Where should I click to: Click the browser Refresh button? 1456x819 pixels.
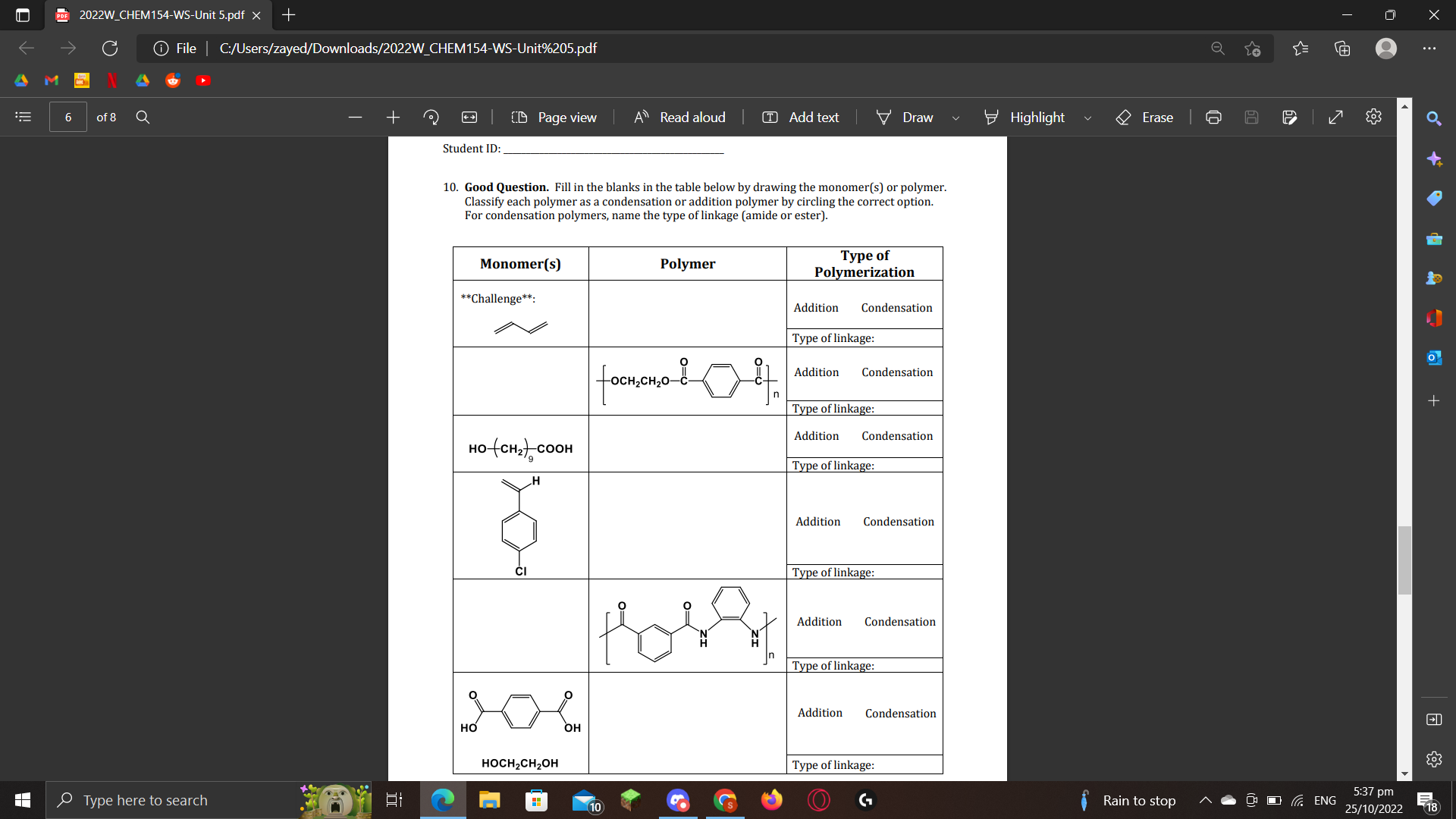tap(110, 48)
